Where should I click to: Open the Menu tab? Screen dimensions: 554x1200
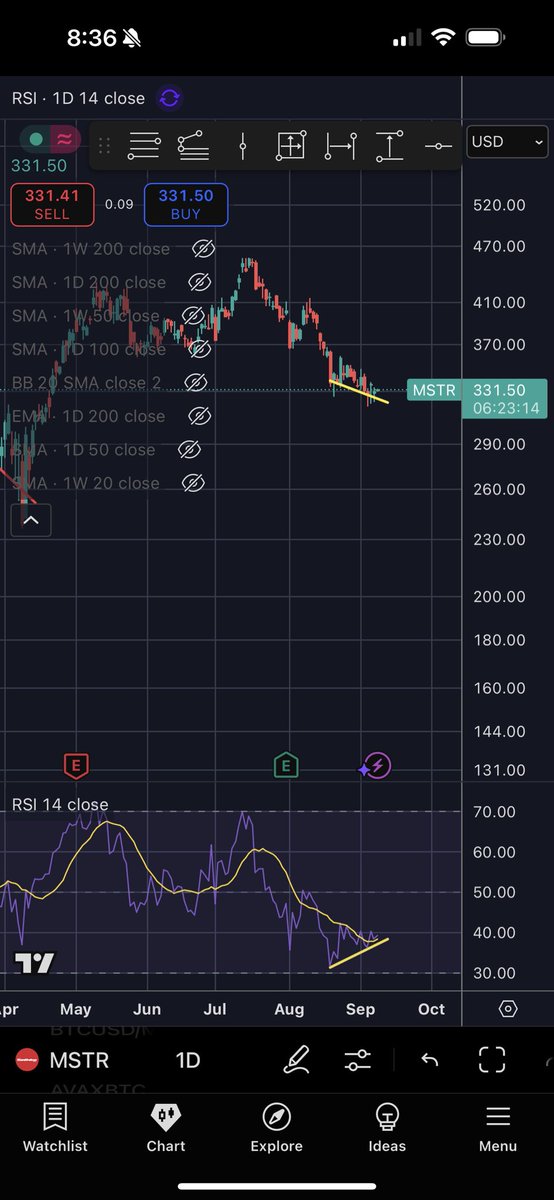tap(498, 1128)
